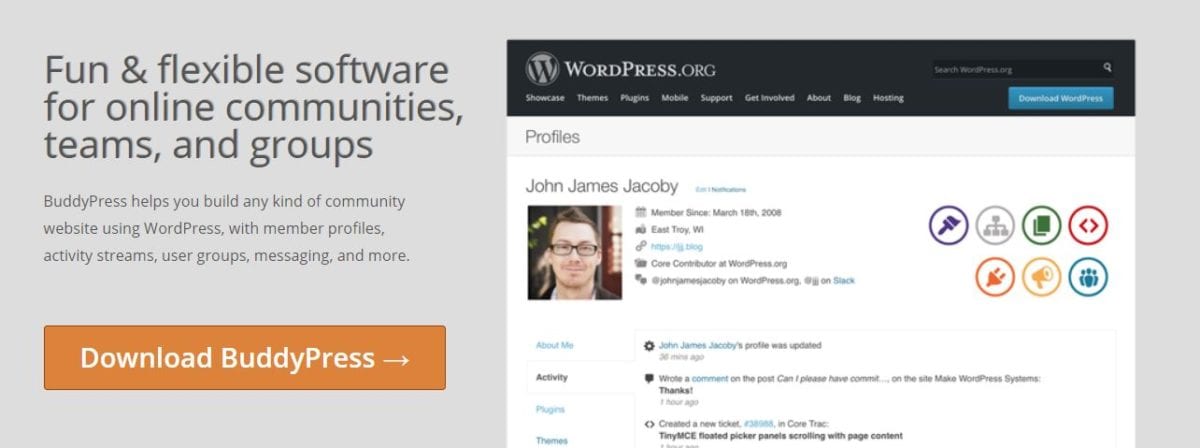The image size is (1200, 448).
Task: Click the search magnifier icon
Action: (x=1107, y=69)
